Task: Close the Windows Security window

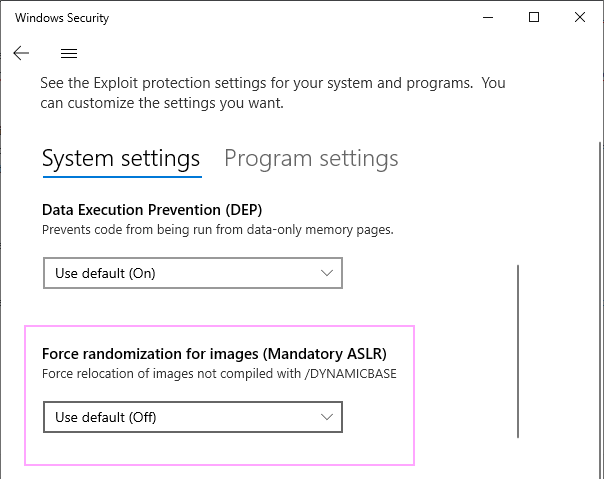Action: 580,17
